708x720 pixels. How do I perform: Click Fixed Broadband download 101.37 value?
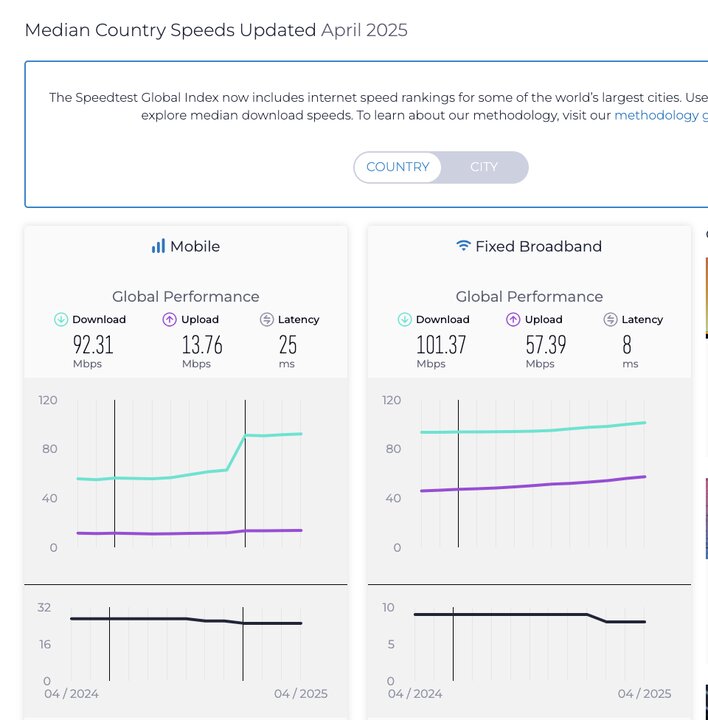point(441,345)
